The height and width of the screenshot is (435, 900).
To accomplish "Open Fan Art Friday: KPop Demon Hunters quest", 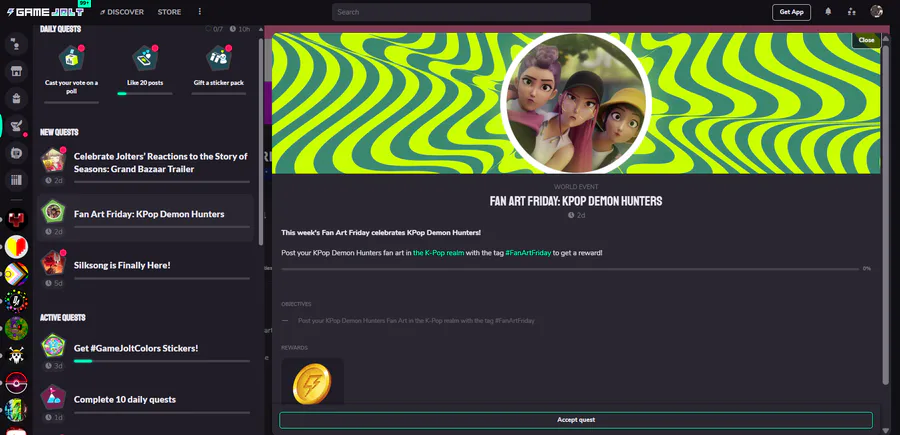I will coord(145,218).
